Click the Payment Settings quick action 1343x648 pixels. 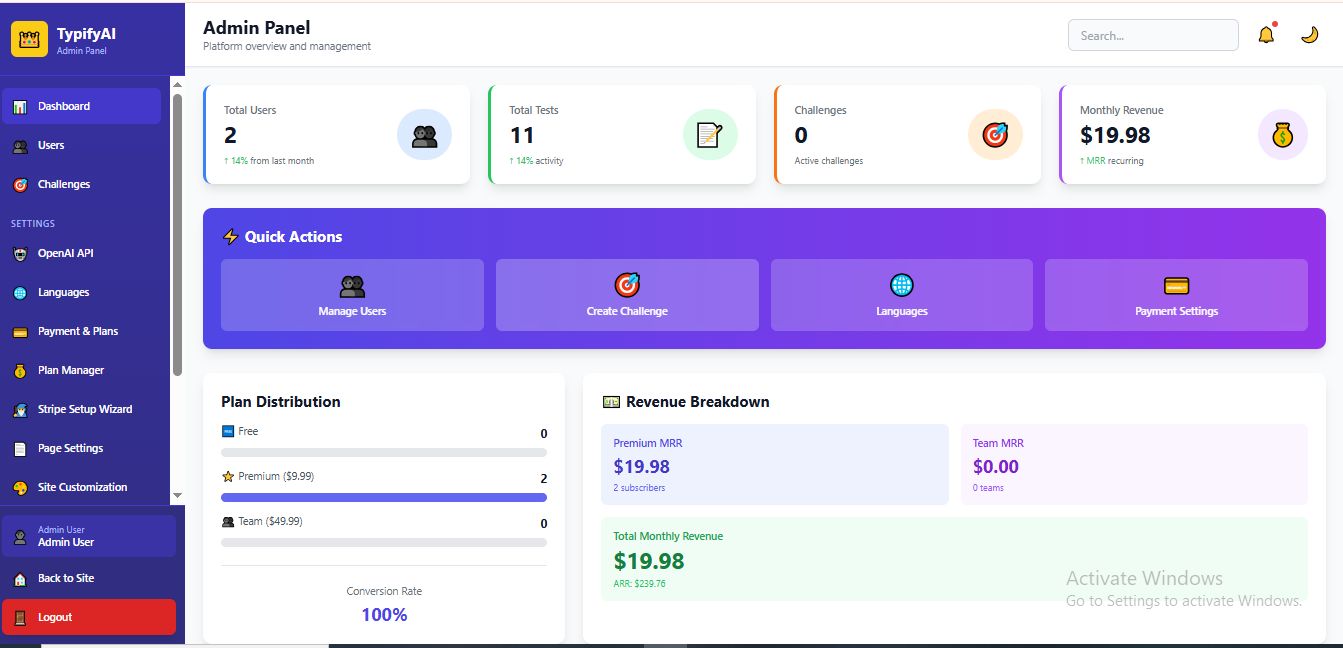(1176, 295)
